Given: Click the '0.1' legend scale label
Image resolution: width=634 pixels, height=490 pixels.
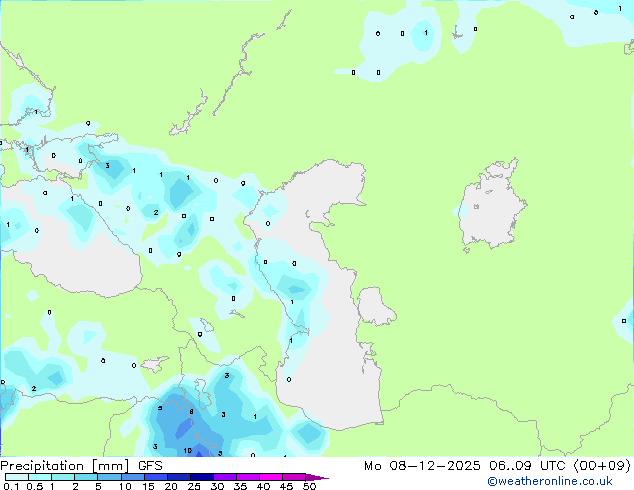Looking at the screenshot, I should 11,486.
